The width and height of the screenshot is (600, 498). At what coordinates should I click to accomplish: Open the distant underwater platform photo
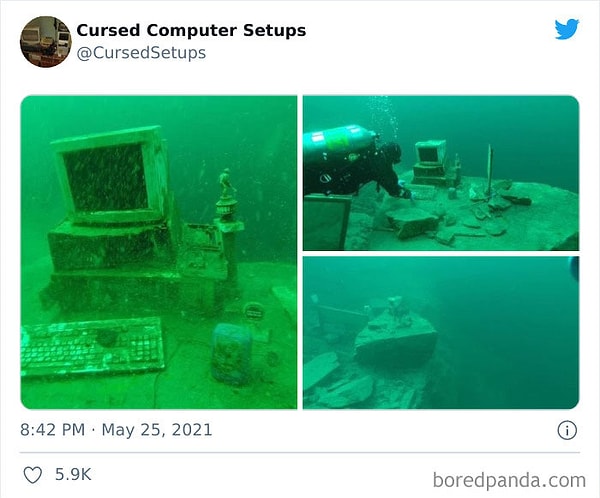pos(441,333)
